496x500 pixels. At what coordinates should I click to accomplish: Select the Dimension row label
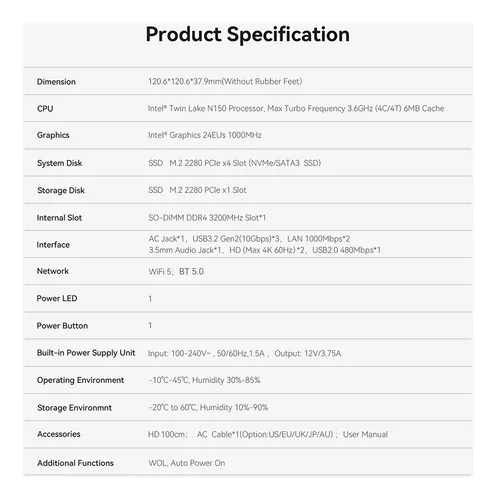pyautogui.click(x=56, y=82)
